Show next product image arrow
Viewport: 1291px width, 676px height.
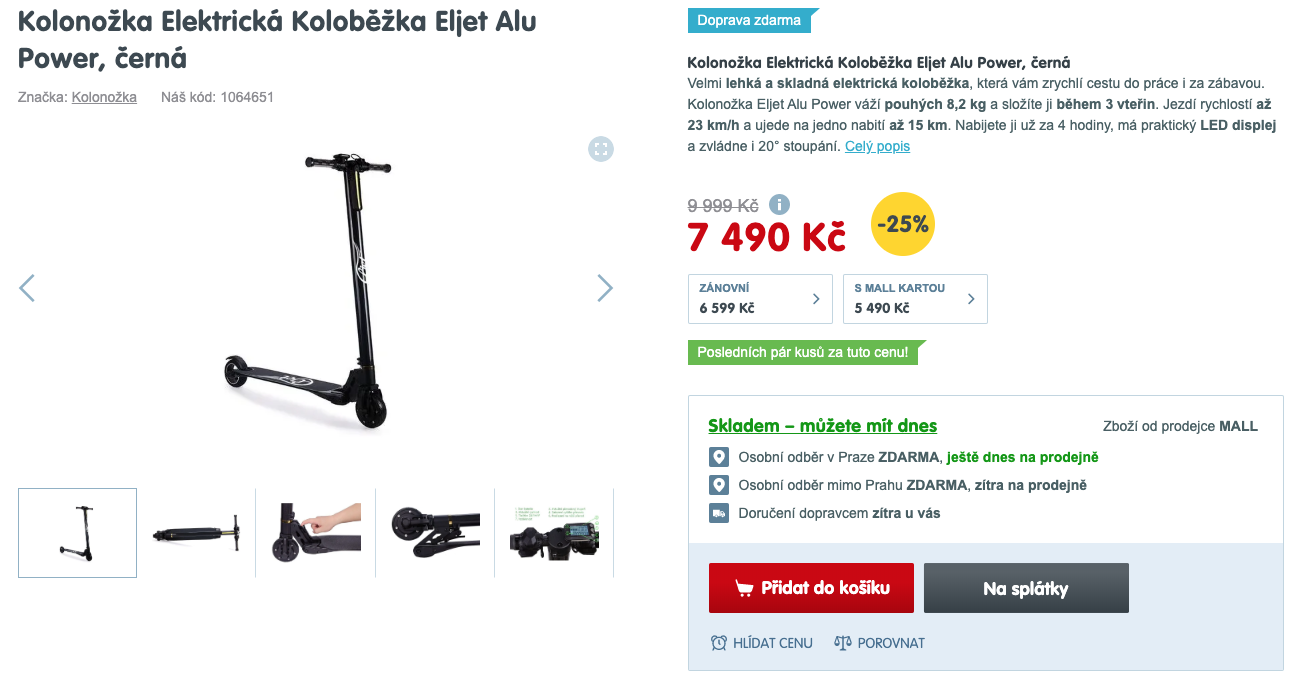[605, 288]
